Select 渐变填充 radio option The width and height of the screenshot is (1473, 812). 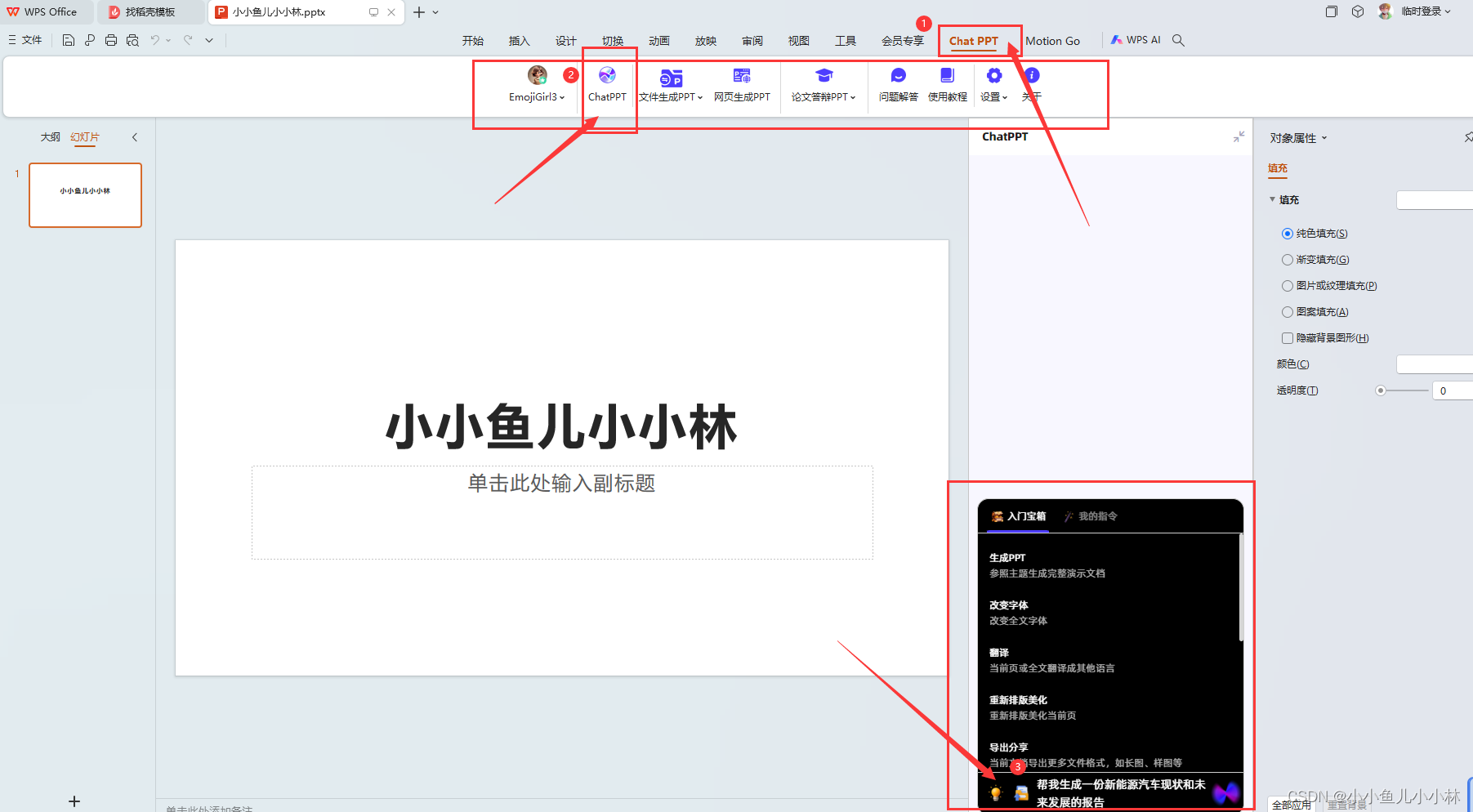click(x=1288, y=260)
